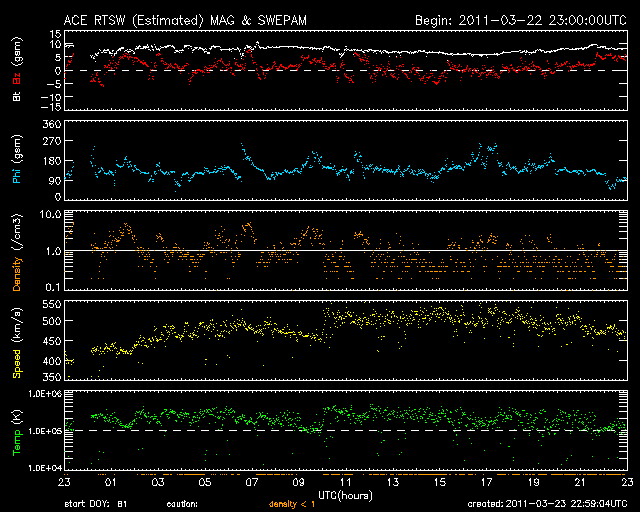Click the green "Temp (K)" axis label
Image resolution: width=640 pixels, height=512 pixels.
(x=17, y=433)
